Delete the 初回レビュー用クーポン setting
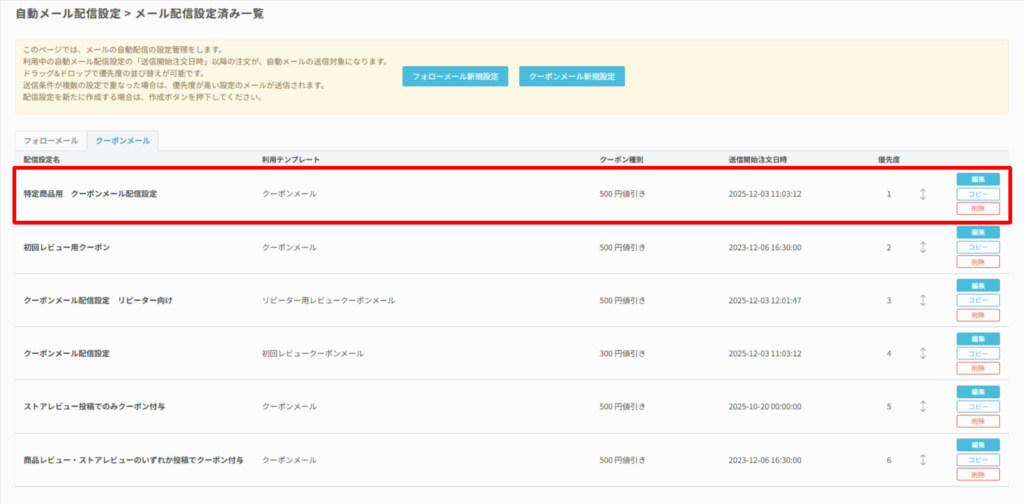The image size is (1024, 504). 978,262
